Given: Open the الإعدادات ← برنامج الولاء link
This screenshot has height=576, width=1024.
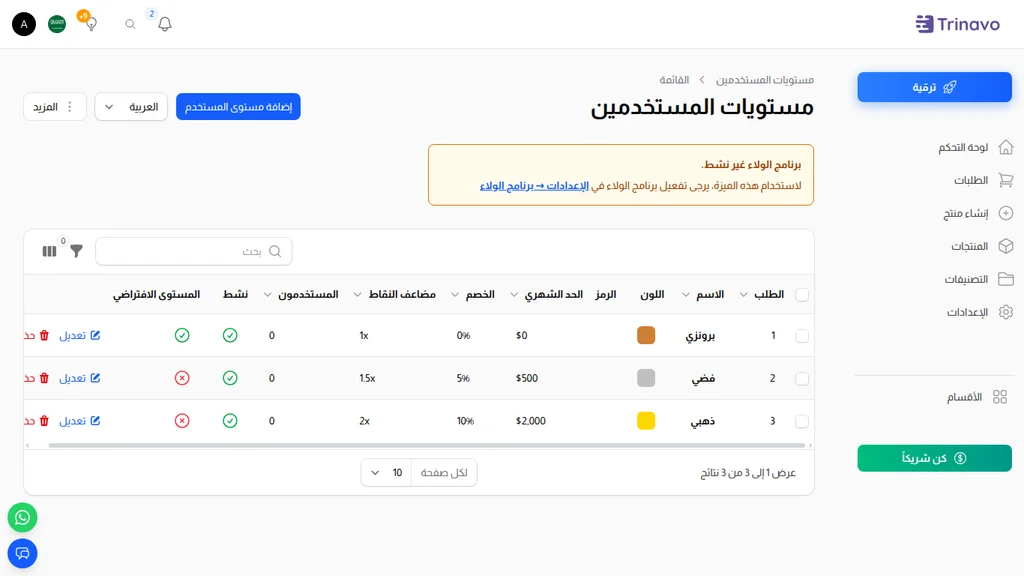Looking at the screenshot, I should [534, 185].
